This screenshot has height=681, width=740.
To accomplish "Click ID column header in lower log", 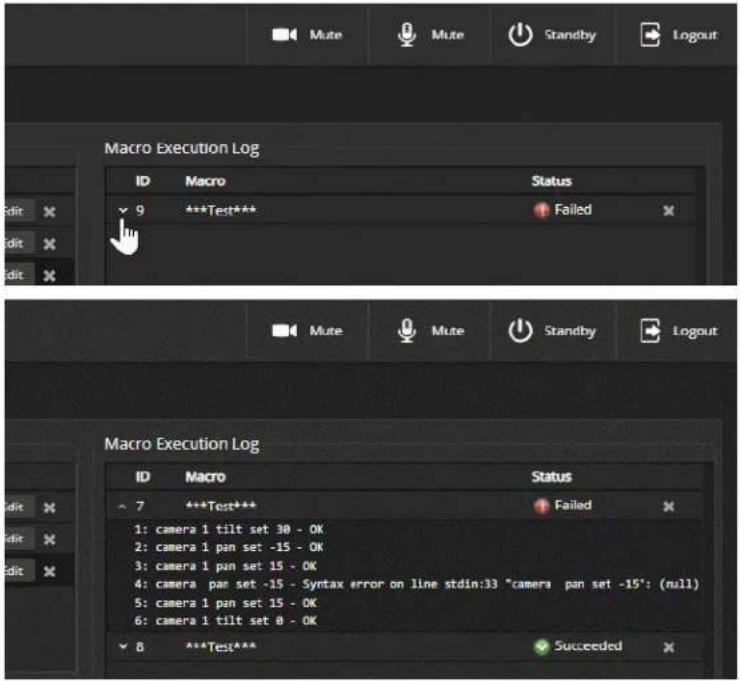I will (x=143, y=477).
